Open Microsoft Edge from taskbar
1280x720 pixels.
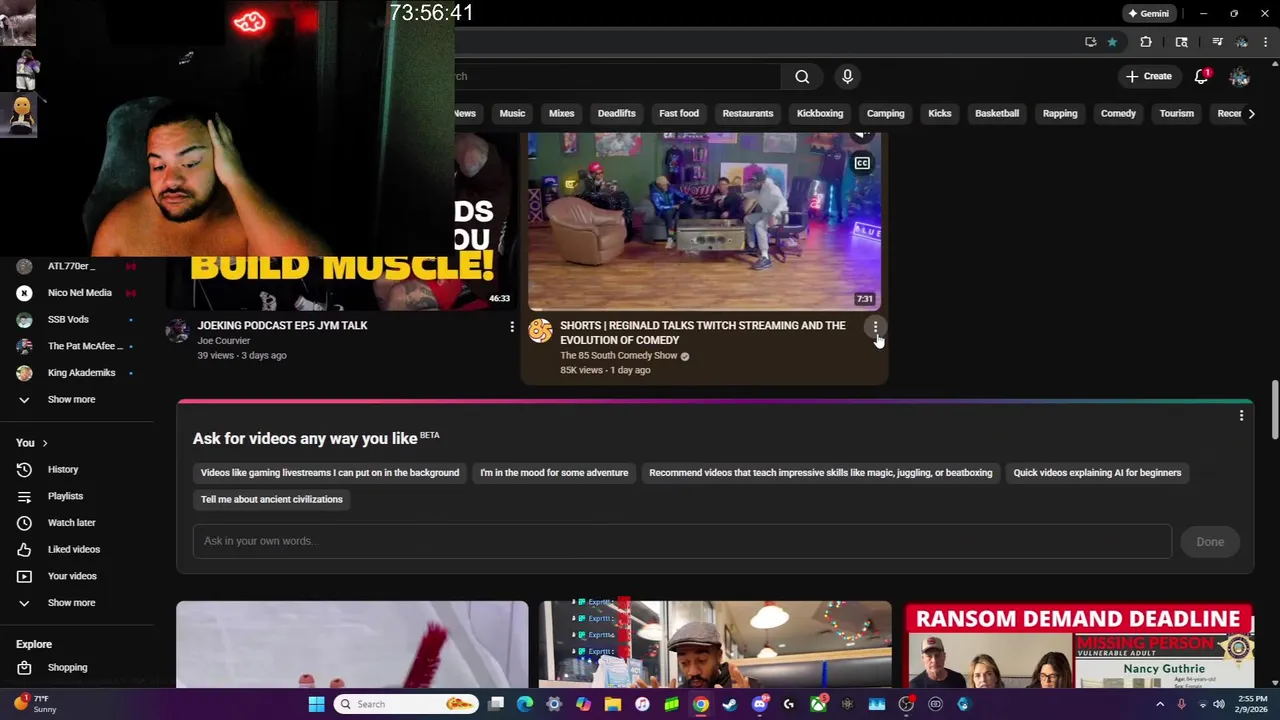(x=525, y=704)
